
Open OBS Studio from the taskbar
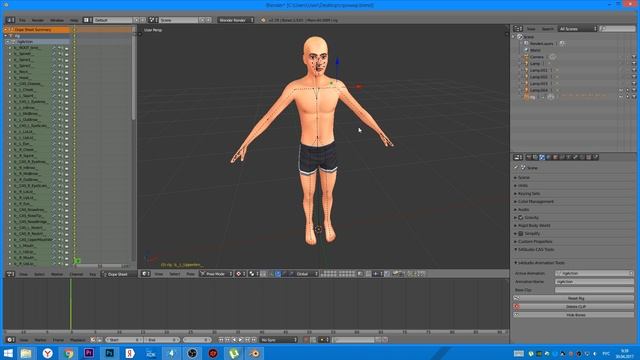click(192, 353)
